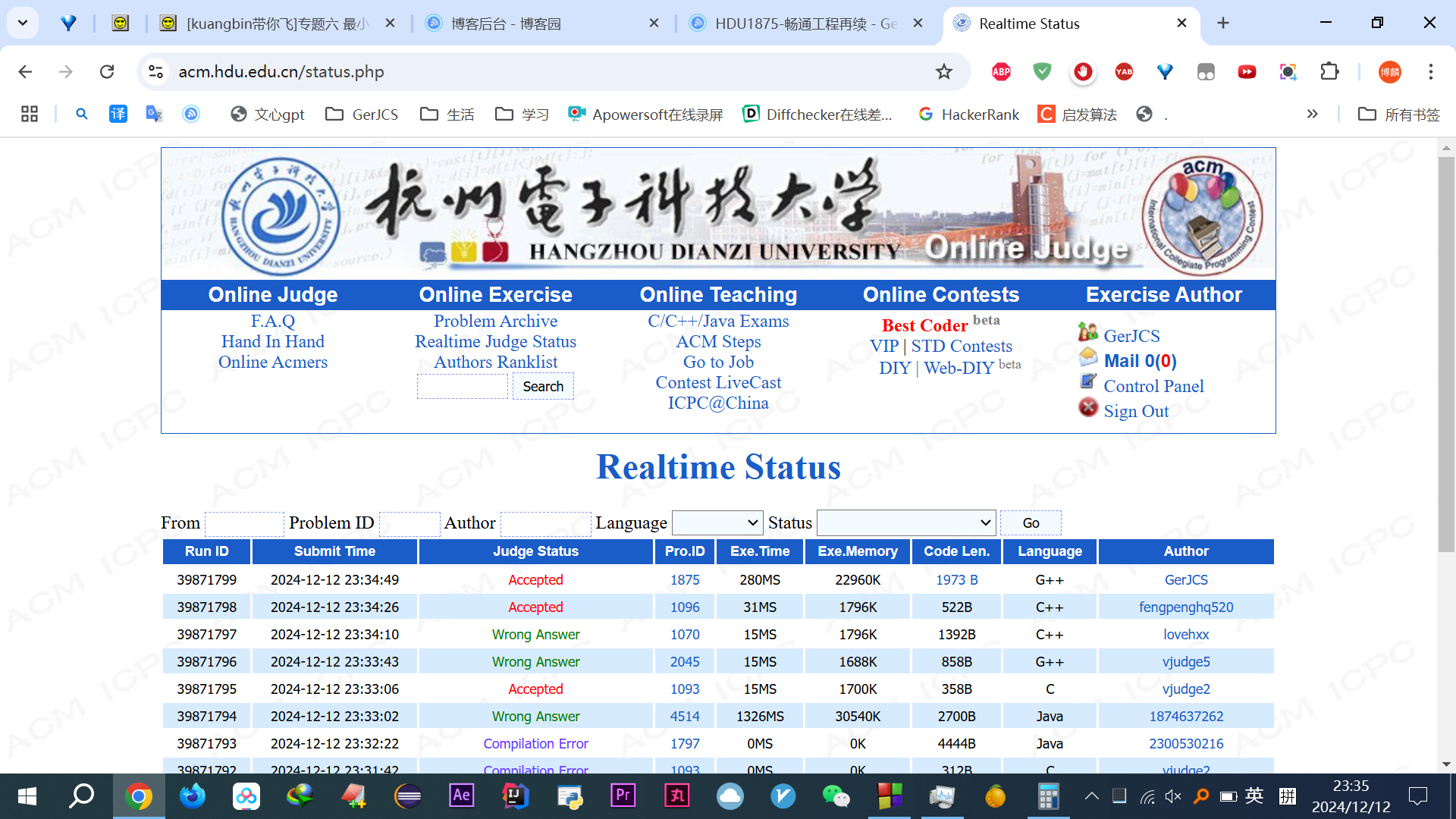The width and height of the screenshot is (1456, 819).
Task: Open the Mail envelope icon
Action: pyautogui.click(x=1088, y=357)
